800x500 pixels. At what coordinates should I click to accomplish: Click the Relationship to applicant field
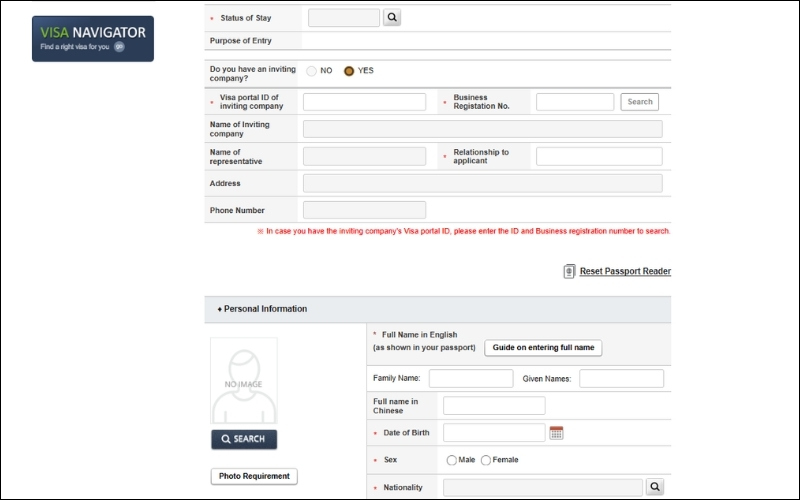(x=599, y=156)
